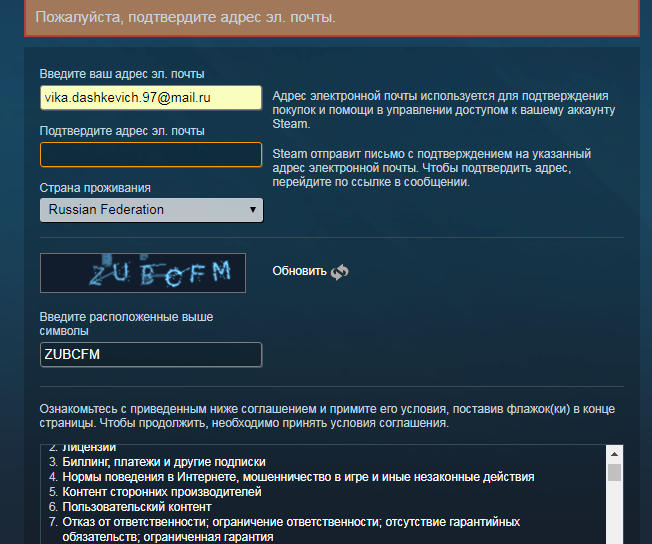Screen dimensions: 652x544
Task: Focus the email address field with vika.dashkevich.97@mail.ru
Action: coord(151,98)
